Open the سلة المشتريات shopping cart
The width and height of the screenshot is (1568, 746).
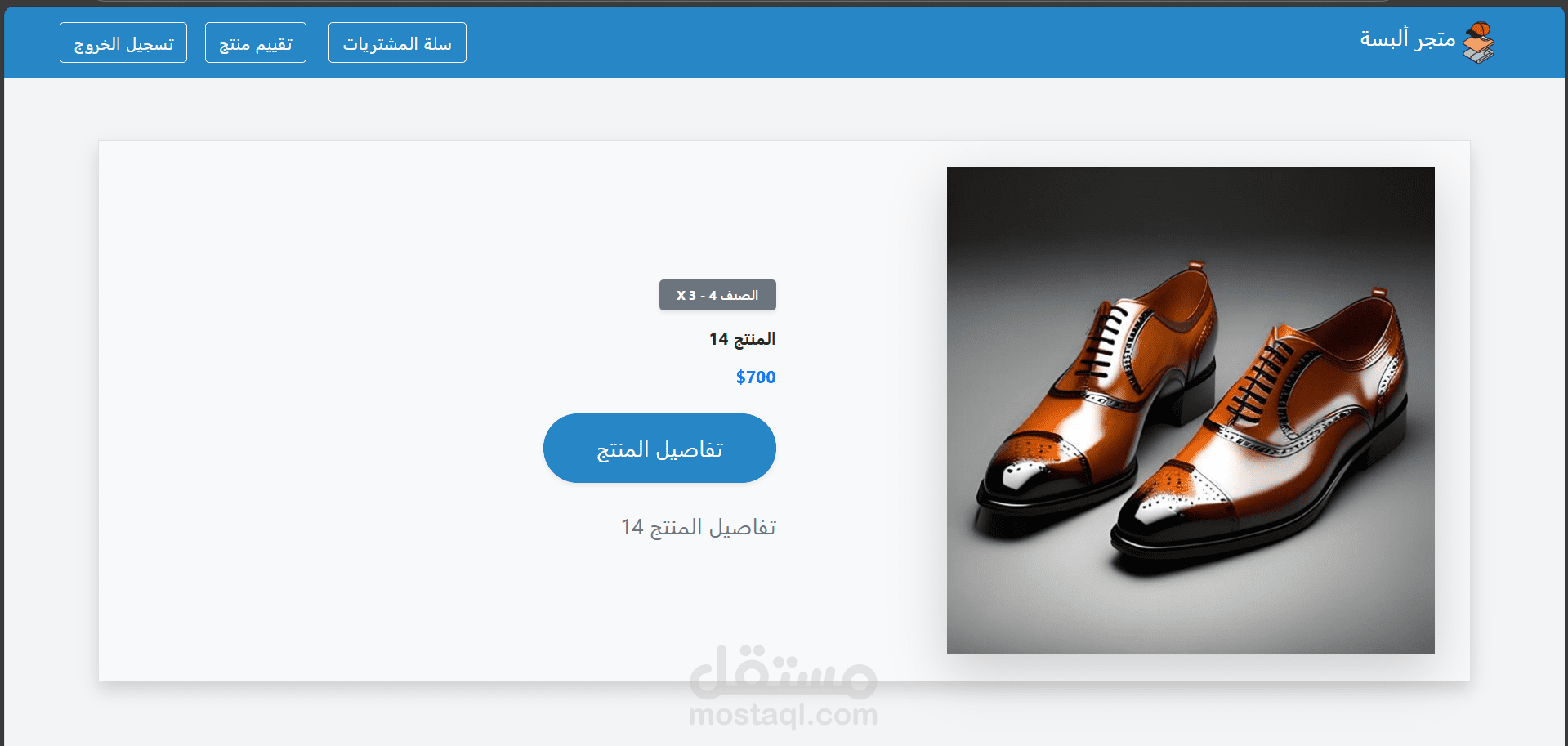(x=397, y=42)
